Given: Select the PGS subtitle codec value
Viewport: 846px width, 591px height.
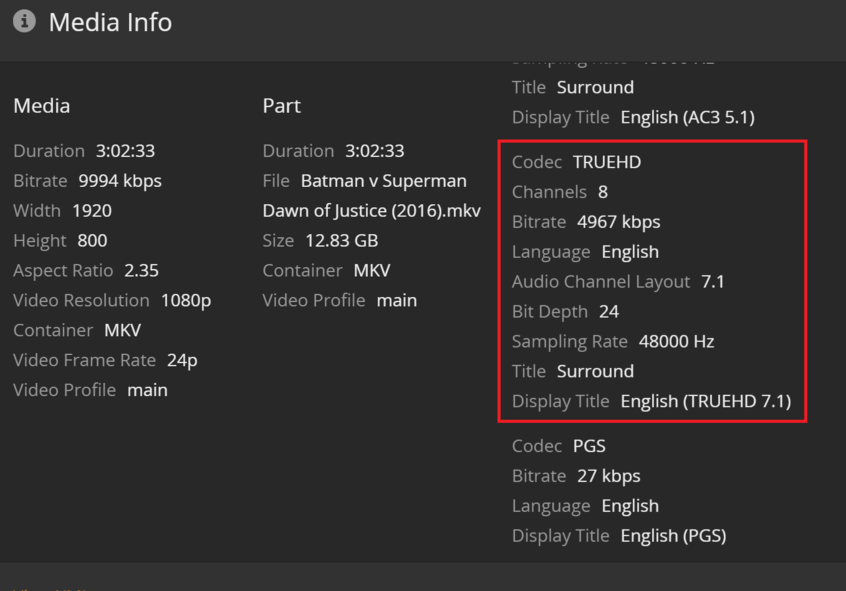Looking at the screenshot, I should click(589, 446).
